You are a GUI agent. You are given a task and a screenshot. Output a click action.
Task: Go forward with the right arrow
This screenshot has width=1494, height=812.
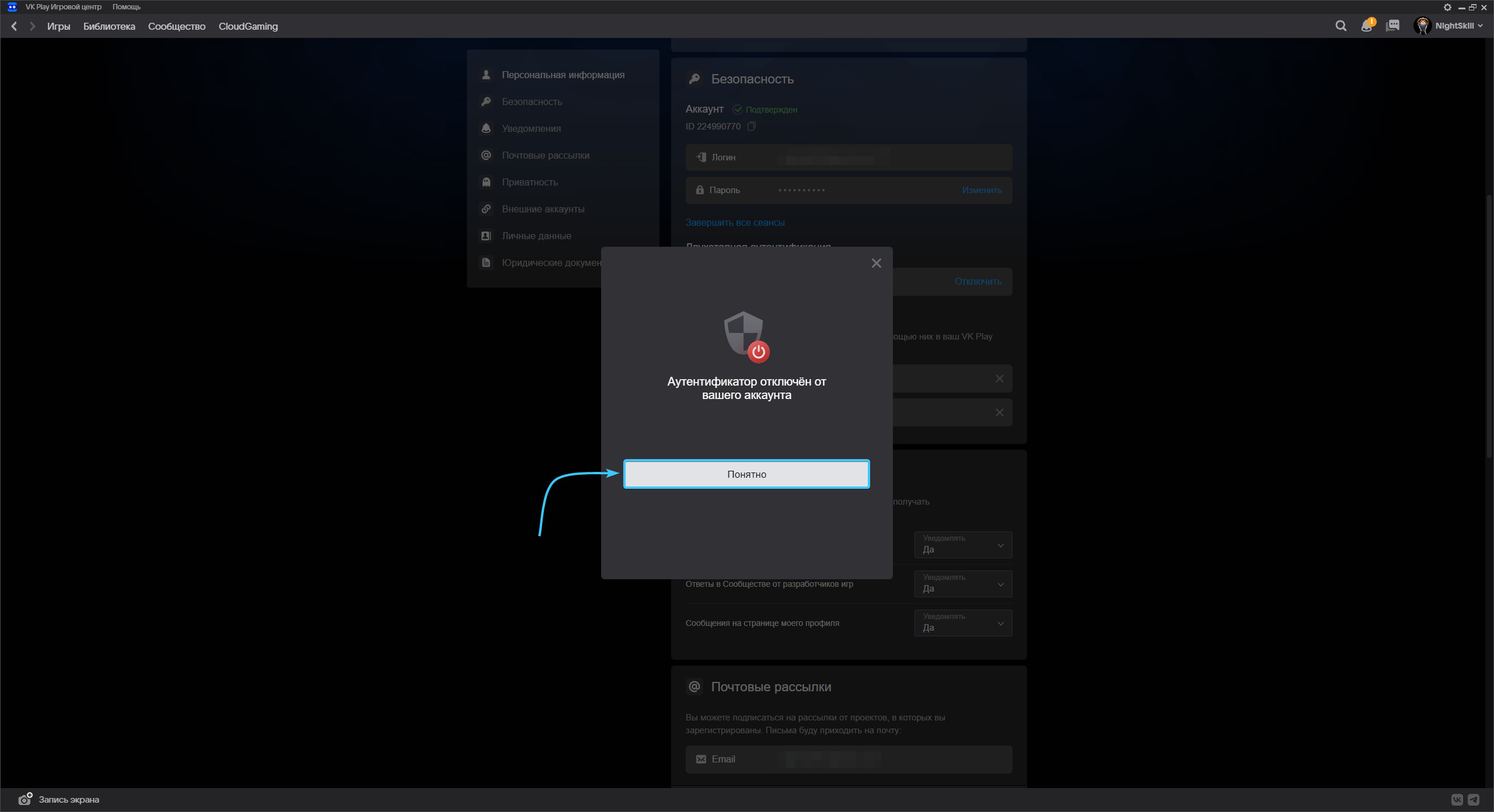(x=33, y=26)
